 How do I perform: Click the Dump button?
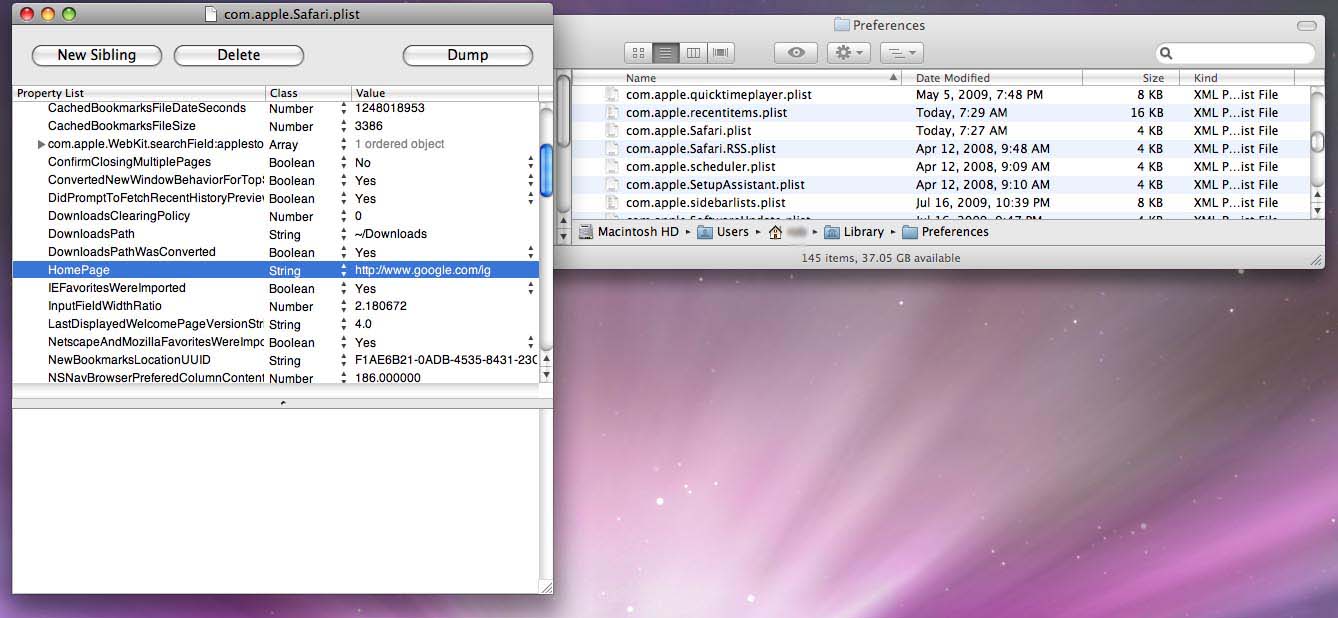(468, 55)
